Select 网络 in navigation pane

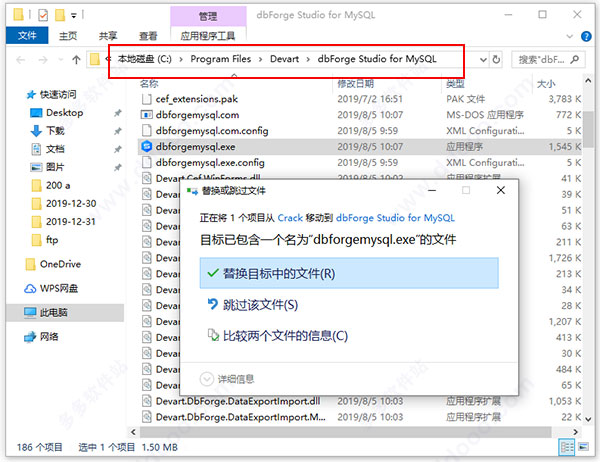(x=41, y=337)
